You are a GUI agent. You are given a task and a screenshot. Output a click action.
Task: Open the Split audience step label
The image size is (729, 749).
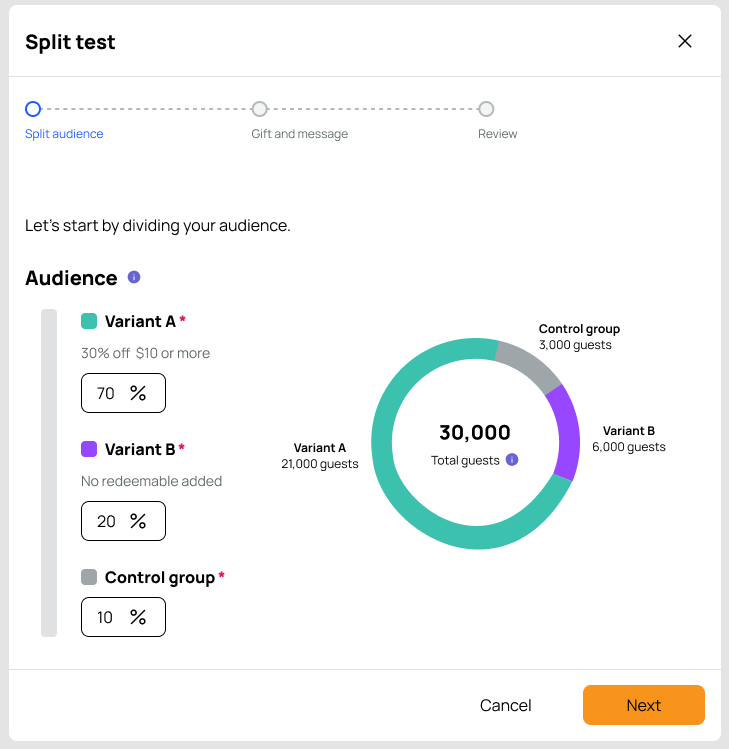pyautogui.click(x=64, y=134)
